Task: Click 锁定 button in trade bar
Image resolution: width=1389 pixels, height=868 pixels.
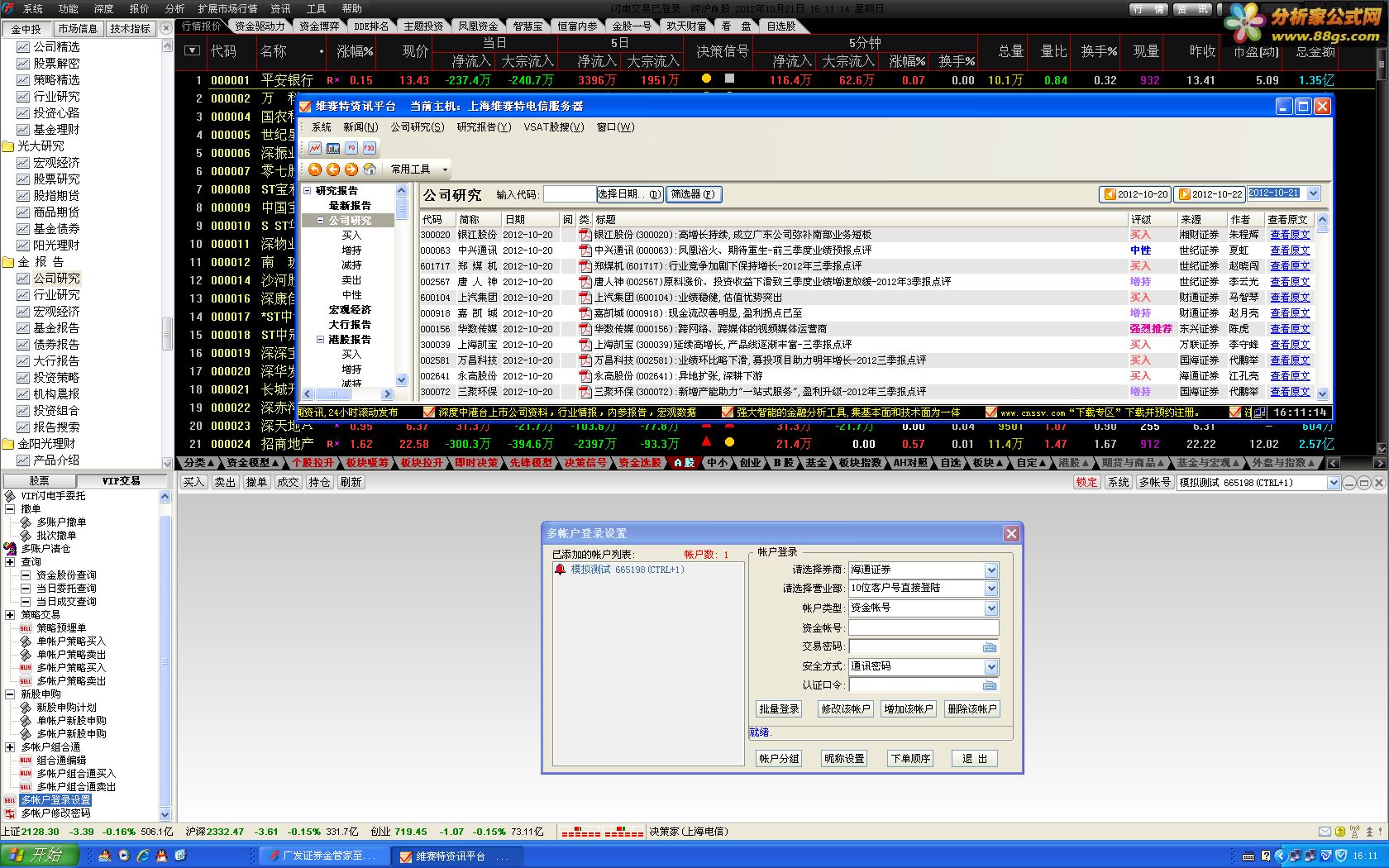Action: click(x=1086, y=483)
